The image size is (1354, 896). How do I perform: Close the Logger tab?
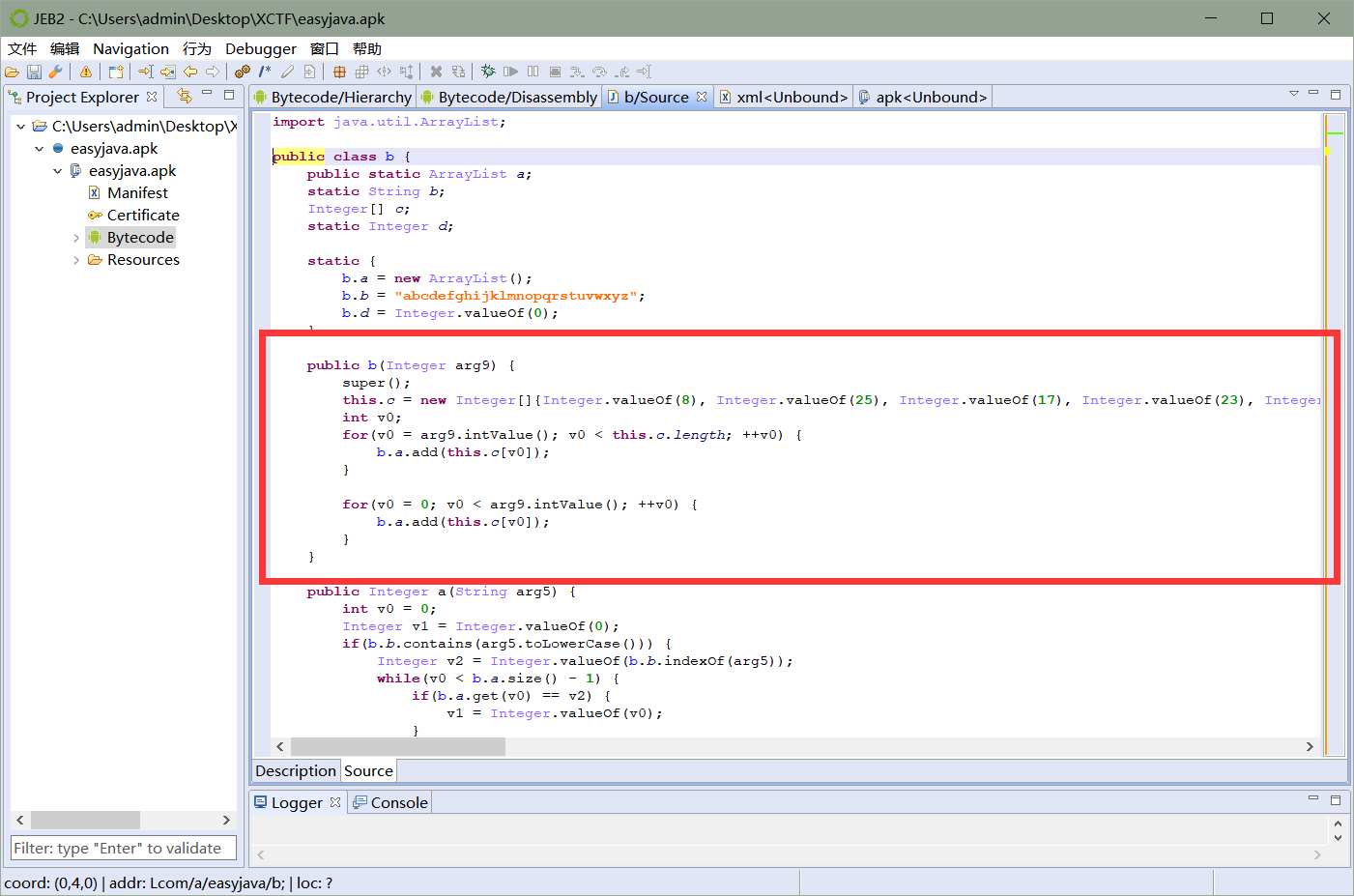coord(335,802)
